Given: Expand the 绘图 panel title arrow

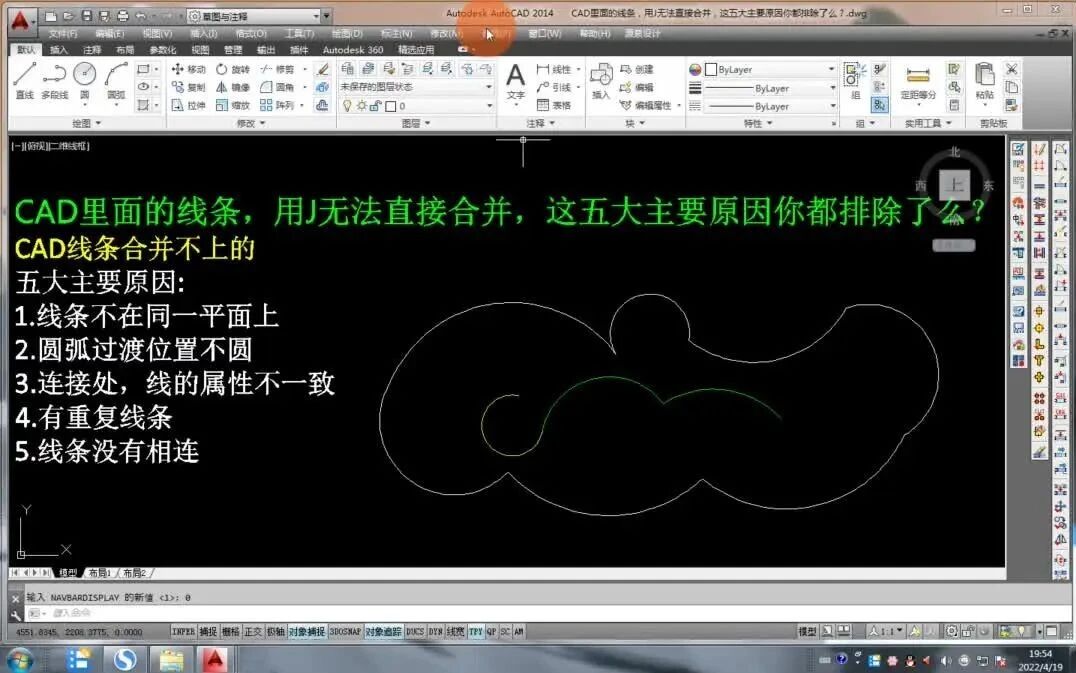Looking at the screenshot, I should pyautogui.click(x=99, y=123).
